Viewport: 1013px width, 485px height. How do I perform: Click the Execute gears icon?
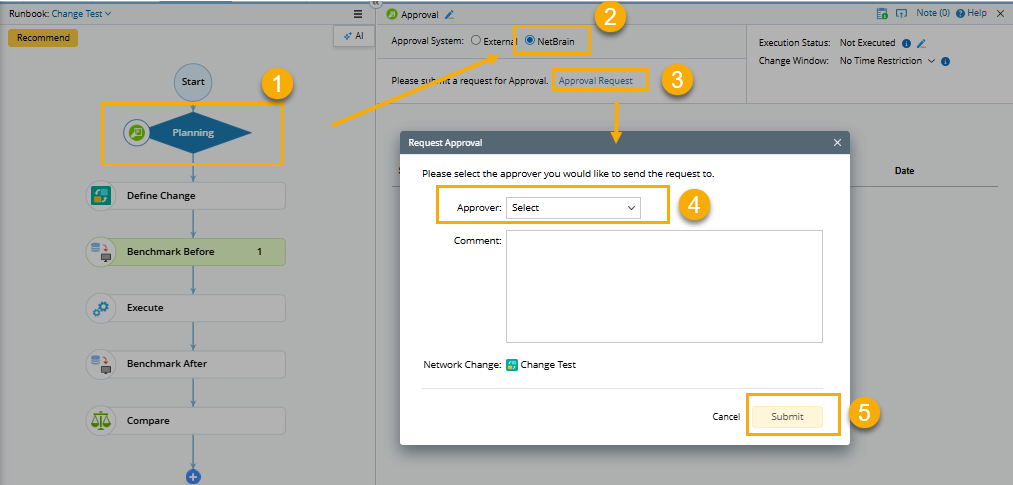100,308
